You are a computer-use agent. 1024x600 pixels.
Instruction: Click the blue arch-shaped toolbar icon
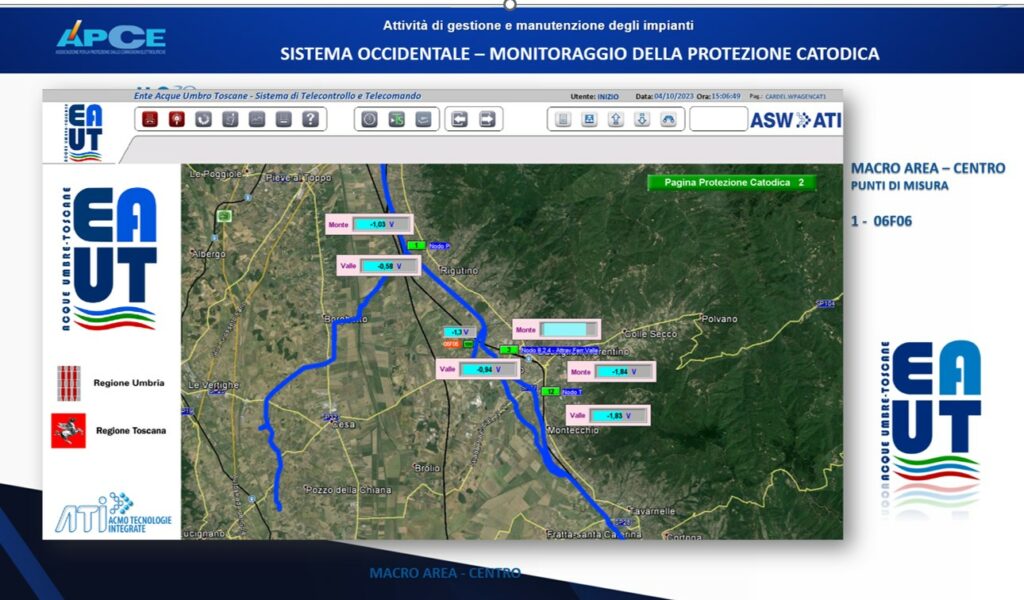click(x=668, y=119)
